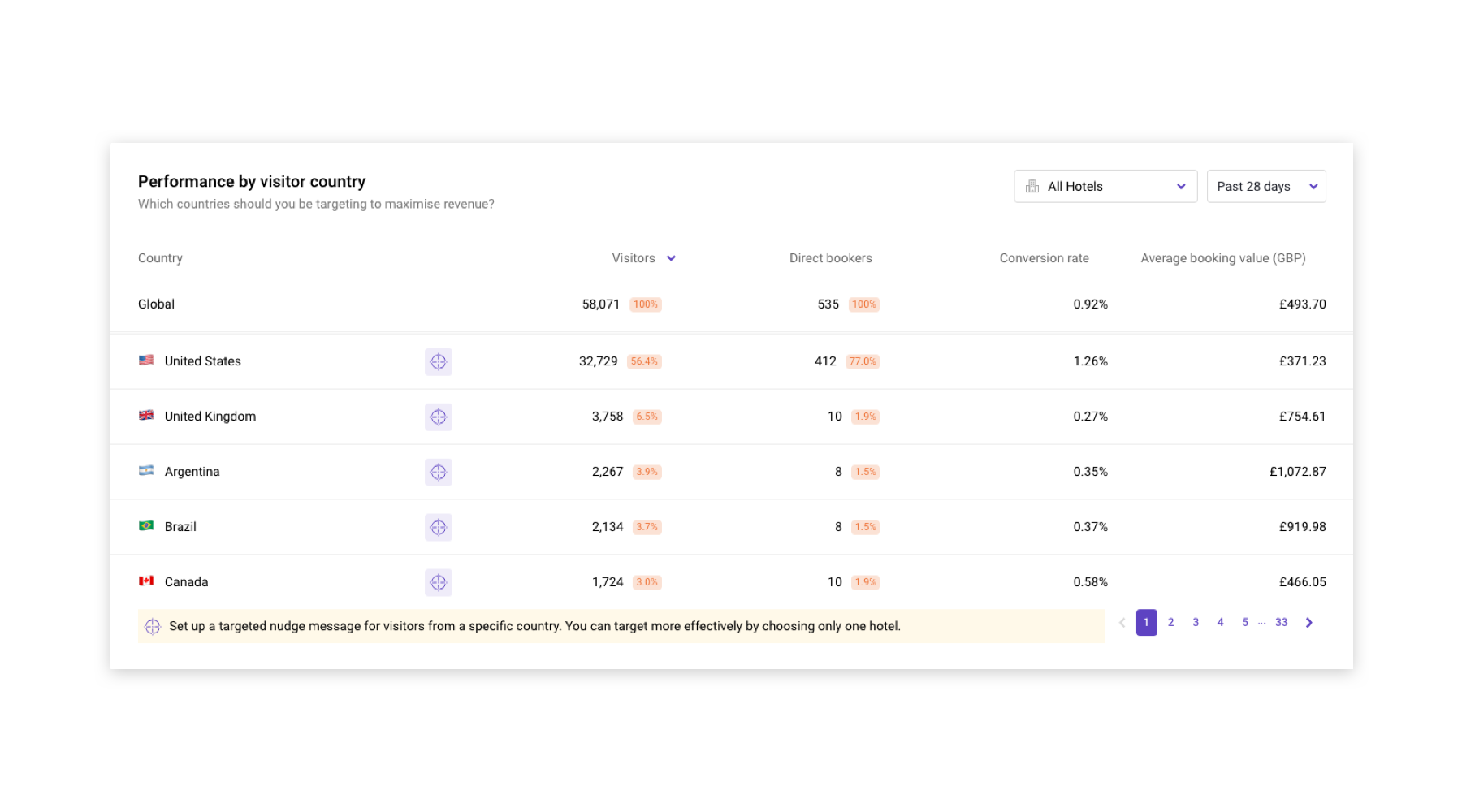
Task: Click the Brazil flag icon
Action: [146, 526]
